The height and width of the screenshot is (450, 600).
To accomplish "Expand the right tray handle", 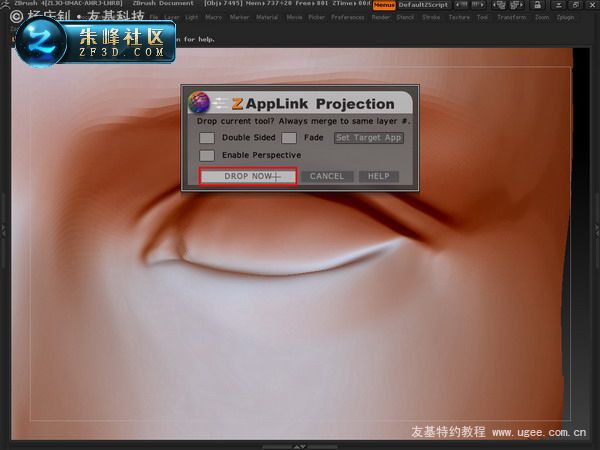I will click(596, 231).
